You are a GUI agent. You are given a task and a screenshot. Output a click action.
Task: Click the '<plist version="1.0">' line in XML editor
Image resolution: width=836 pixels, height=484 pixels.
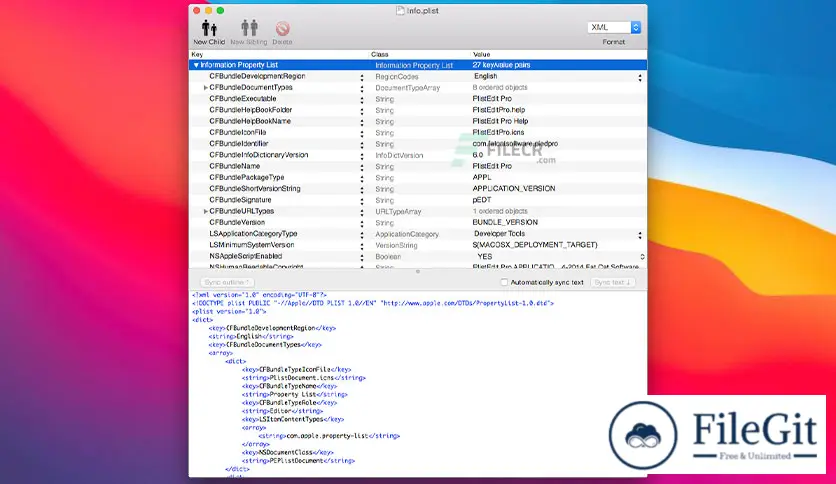tap(229, 311)
